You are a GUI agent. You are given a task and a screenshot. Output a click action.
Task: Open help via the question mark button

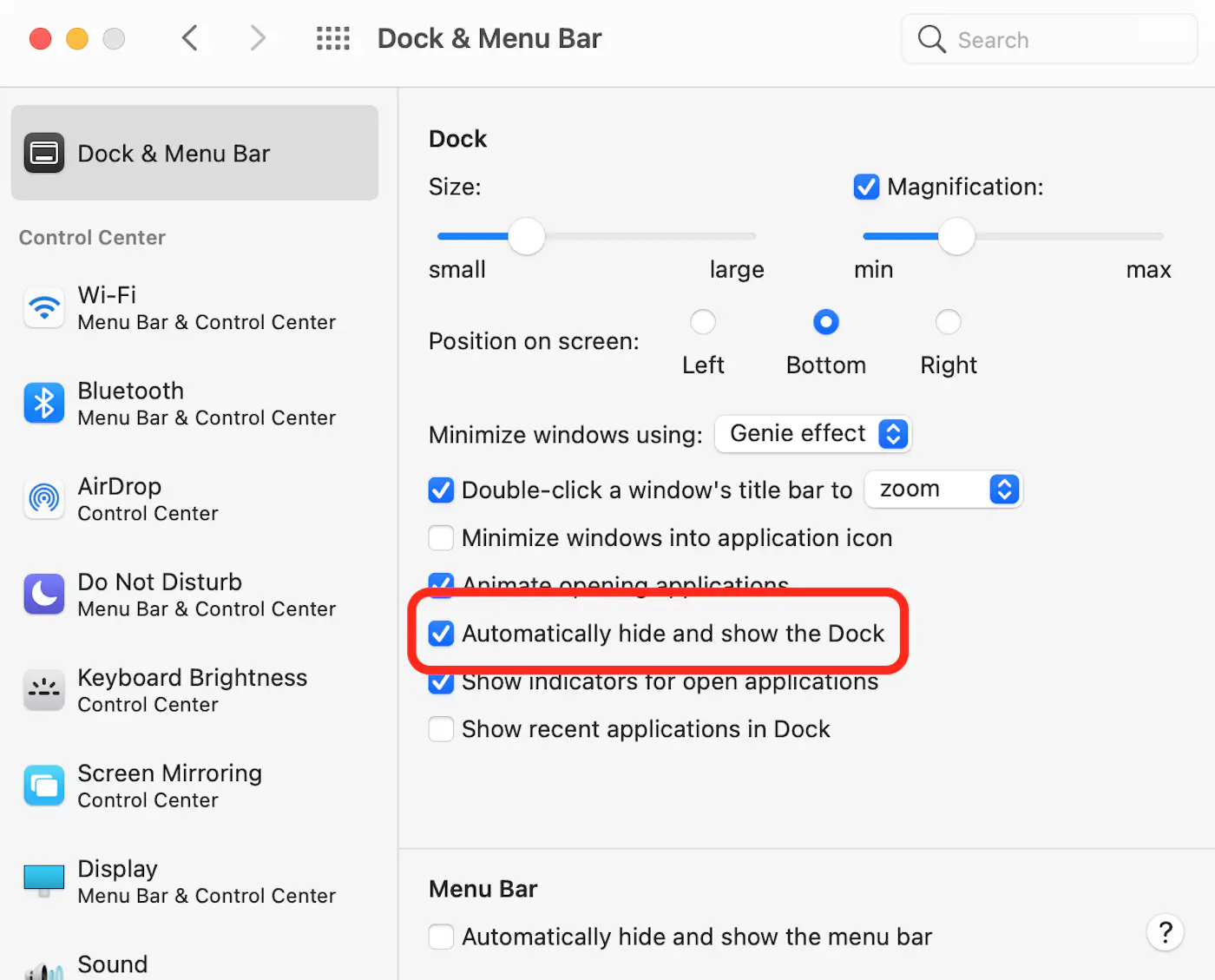tap(1165, 932)
